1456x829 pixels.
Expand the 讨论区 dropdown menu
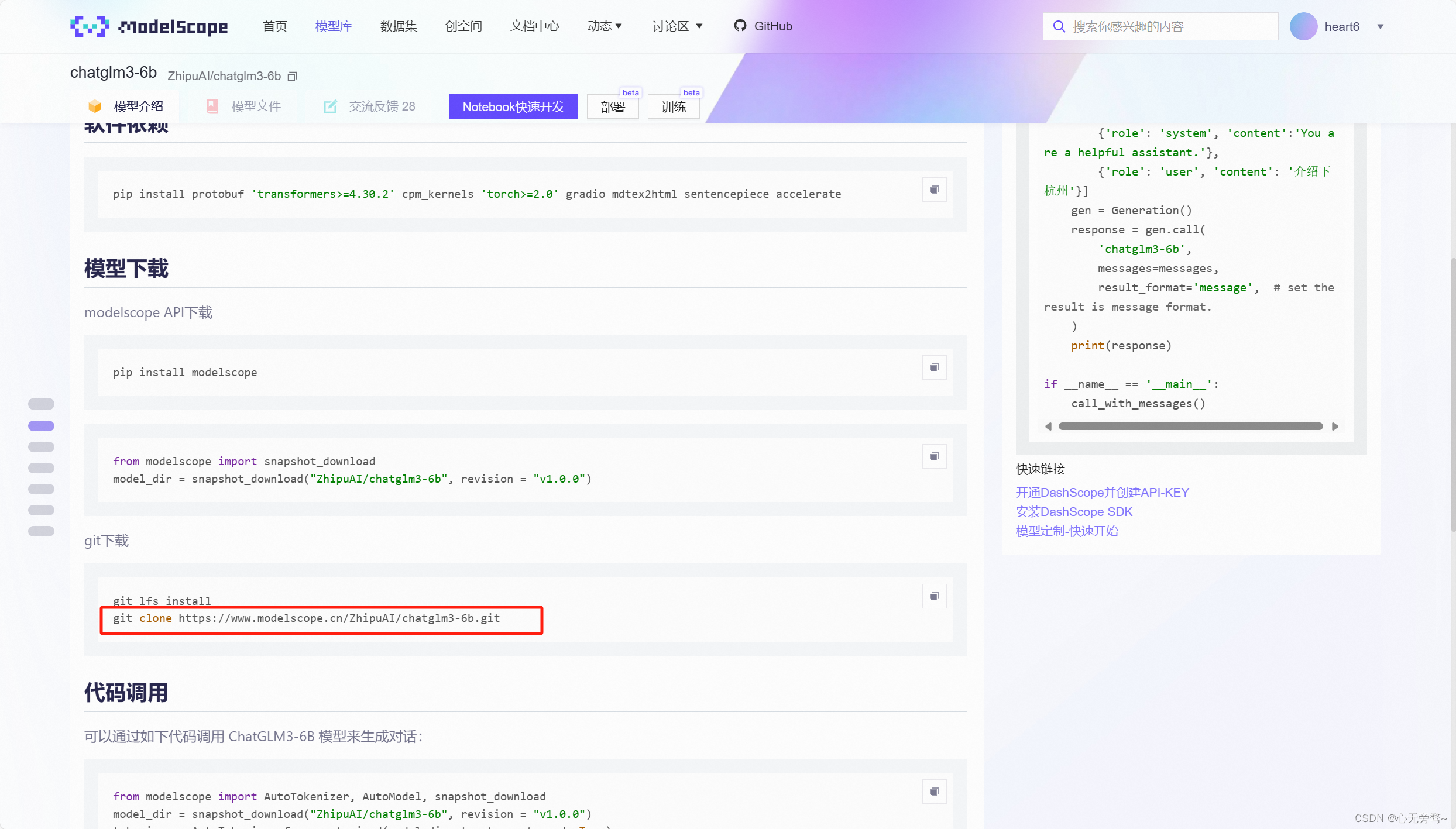pyautogui.click(x=677, y=26)
